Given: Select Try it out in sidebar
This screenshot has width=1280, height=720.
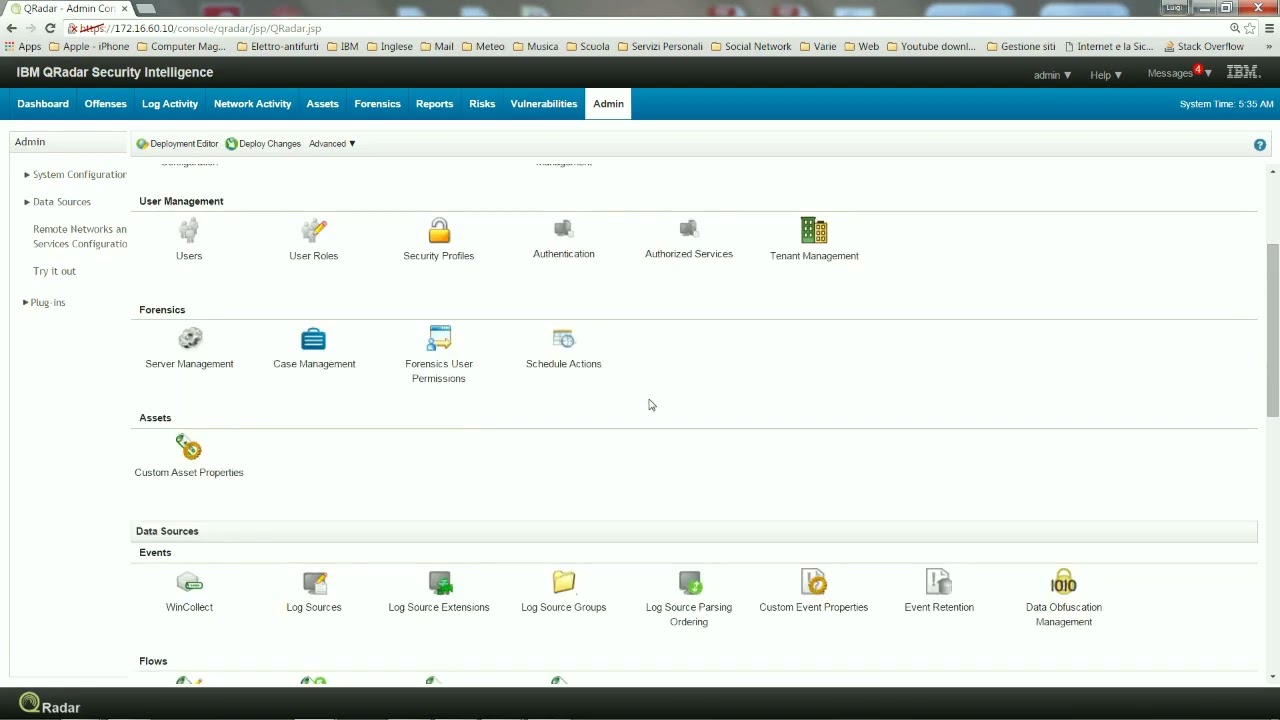Looking at the screenshot, I should tap(54, 271).
